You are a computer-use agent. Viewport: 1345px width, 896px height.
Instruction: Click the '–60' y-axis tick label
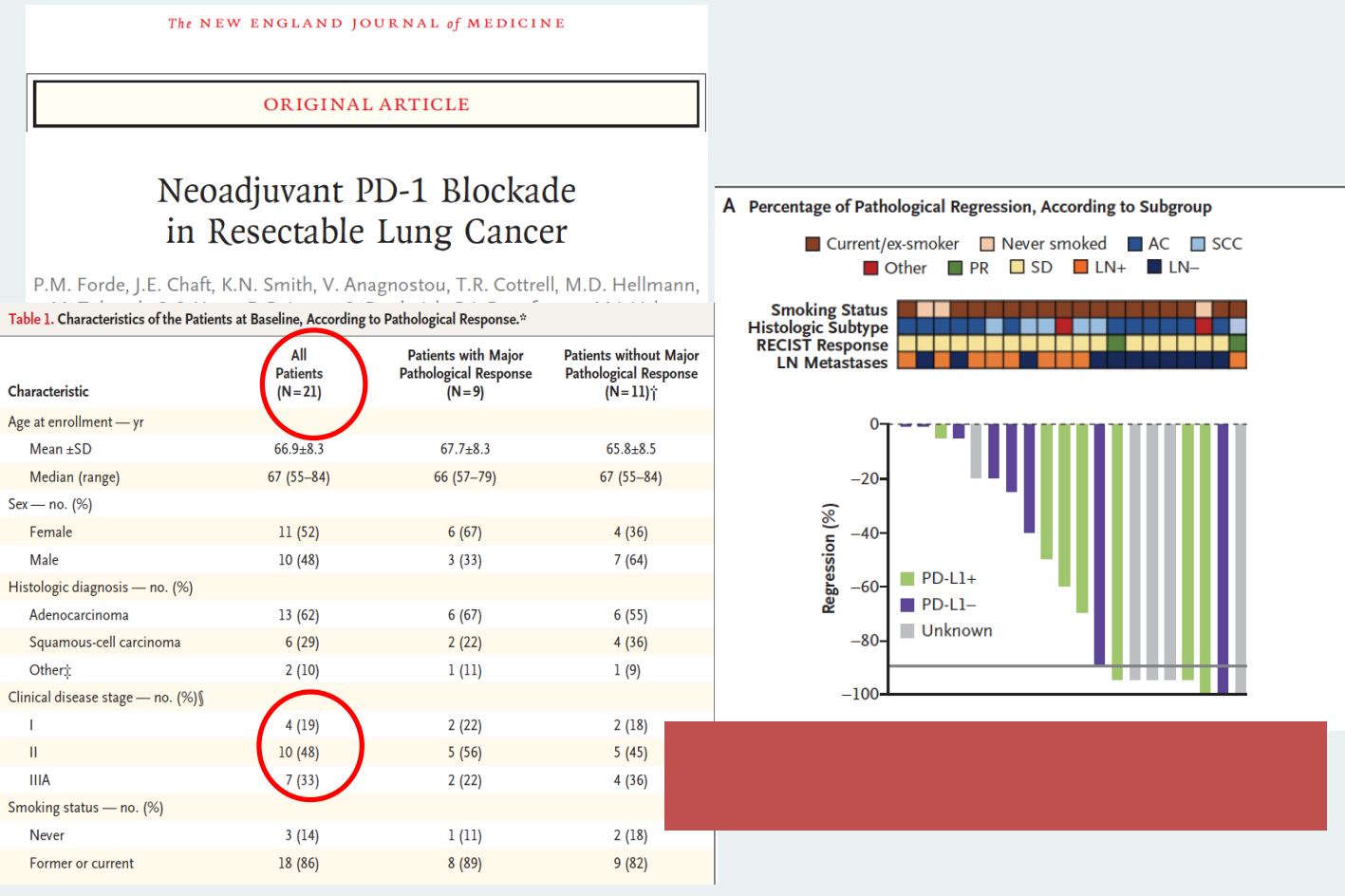(x=864, y=587)
